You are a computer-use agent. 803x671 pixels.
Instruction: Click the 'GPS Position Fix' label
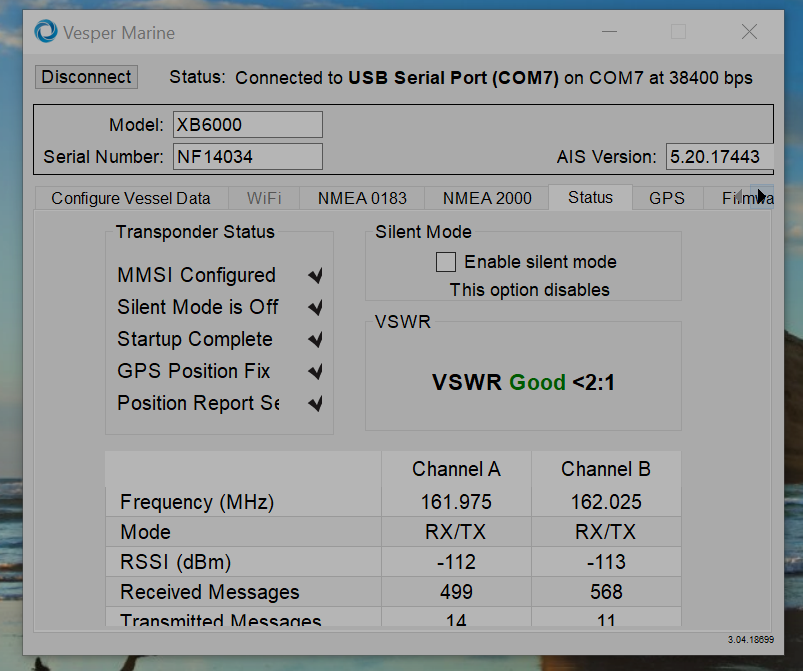(194, 371)
